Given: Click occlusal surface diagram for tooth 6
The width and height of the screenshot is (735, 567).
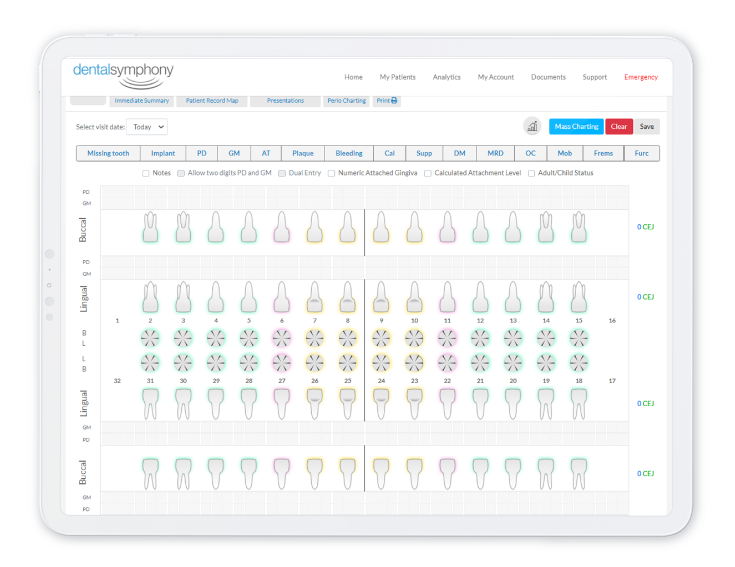Looking at the screenshot, I should coord(281,337).
